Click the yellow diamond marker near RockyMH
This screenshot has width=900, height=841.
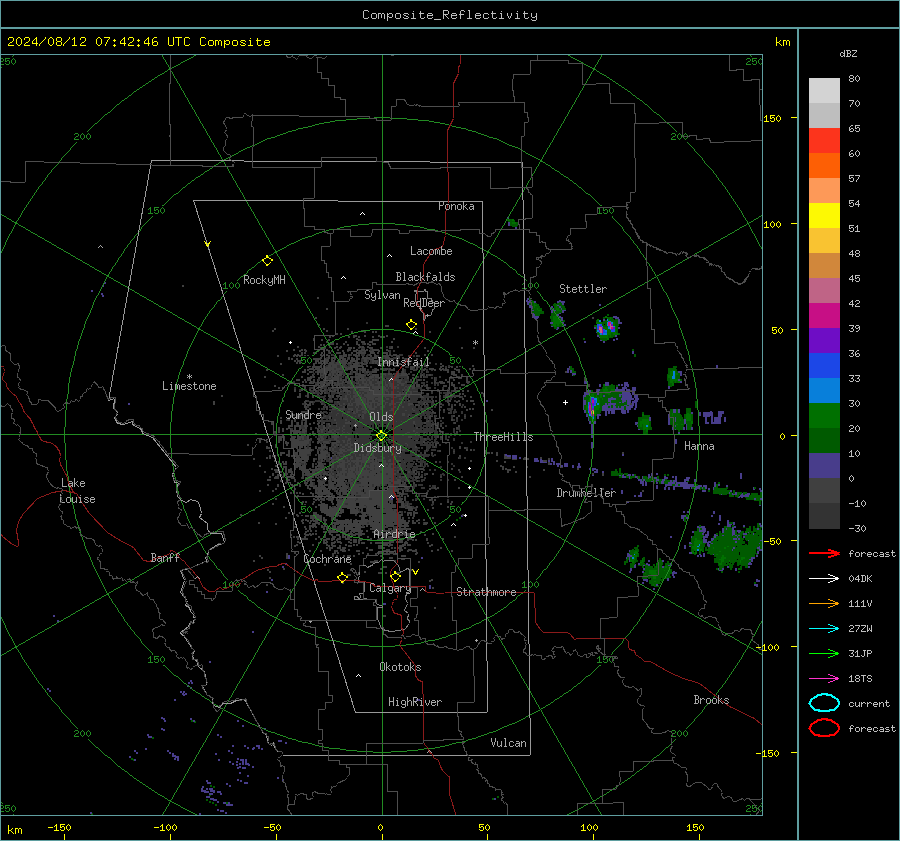click(x=267, y=261)
